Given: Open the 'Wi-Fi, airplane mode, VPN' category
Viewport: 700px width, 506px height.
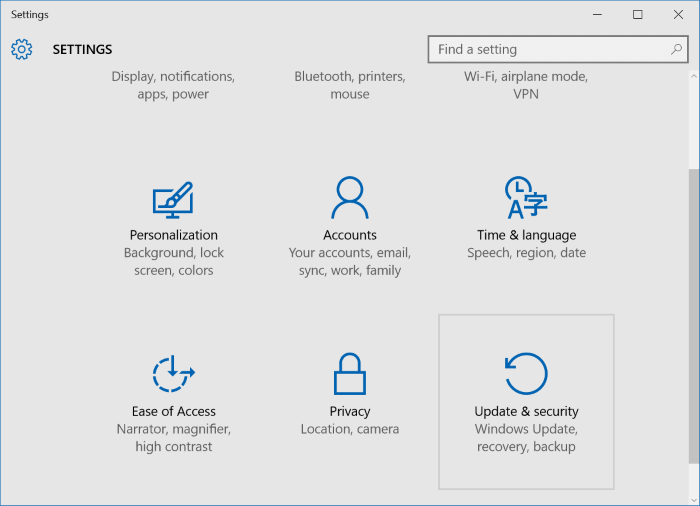Looking at the screenshot, I should [x=526, y=85].
